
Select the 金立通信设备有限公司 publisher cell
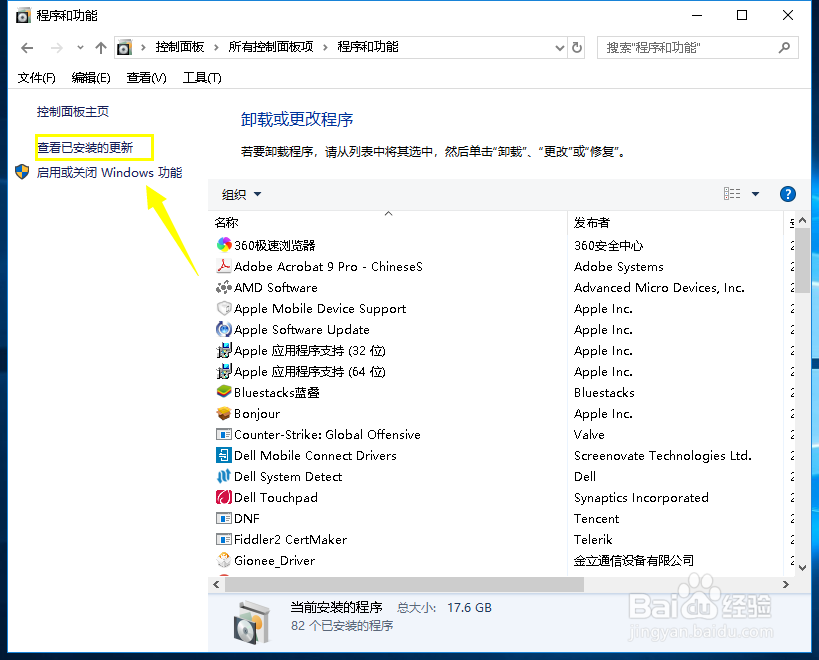pos(634,561)
